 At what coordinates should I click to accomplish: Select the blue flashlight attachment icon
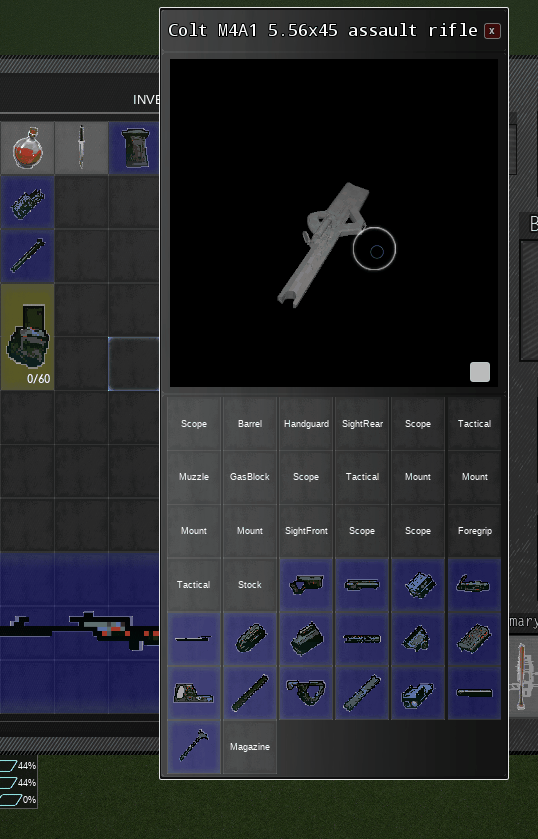pos(418,693)
